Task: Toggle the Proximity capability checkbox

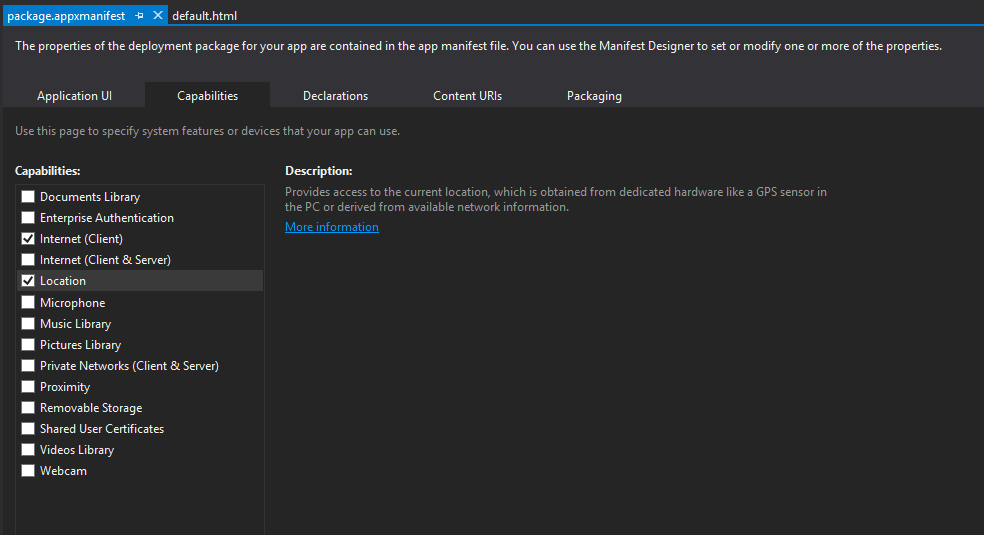Action: coord(28,387)
